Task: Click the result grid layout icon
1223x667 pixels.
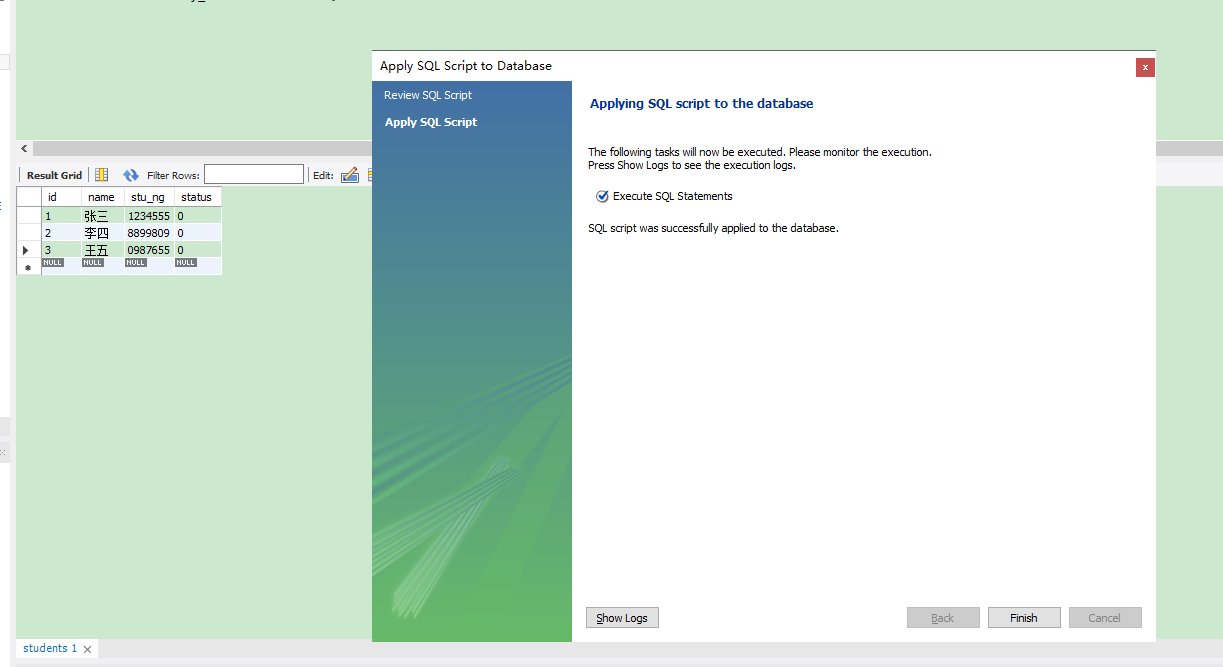Action: (x=101, y=175)
